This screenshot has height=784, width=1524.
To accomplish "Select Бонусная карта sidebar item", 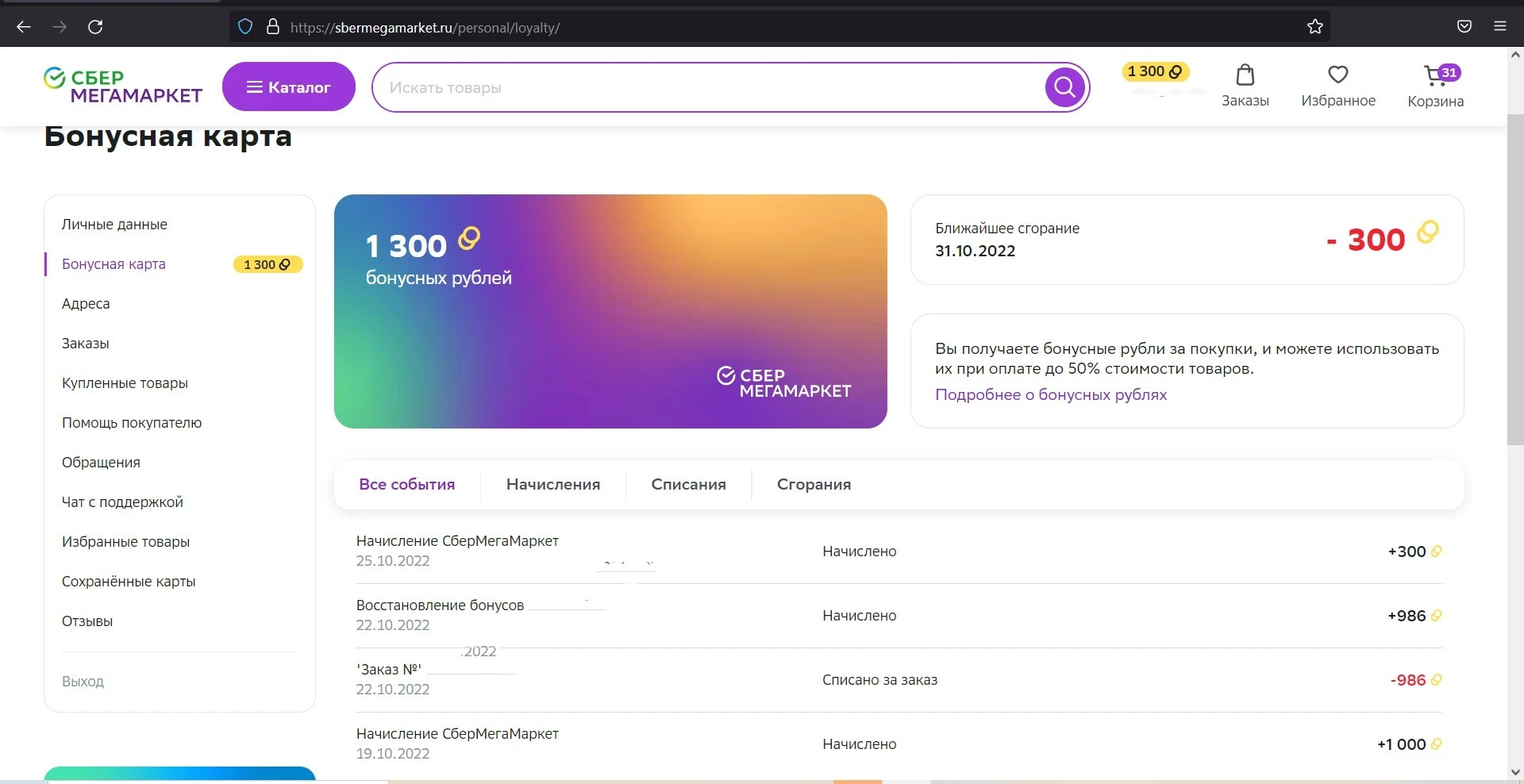I will point(114,264).
